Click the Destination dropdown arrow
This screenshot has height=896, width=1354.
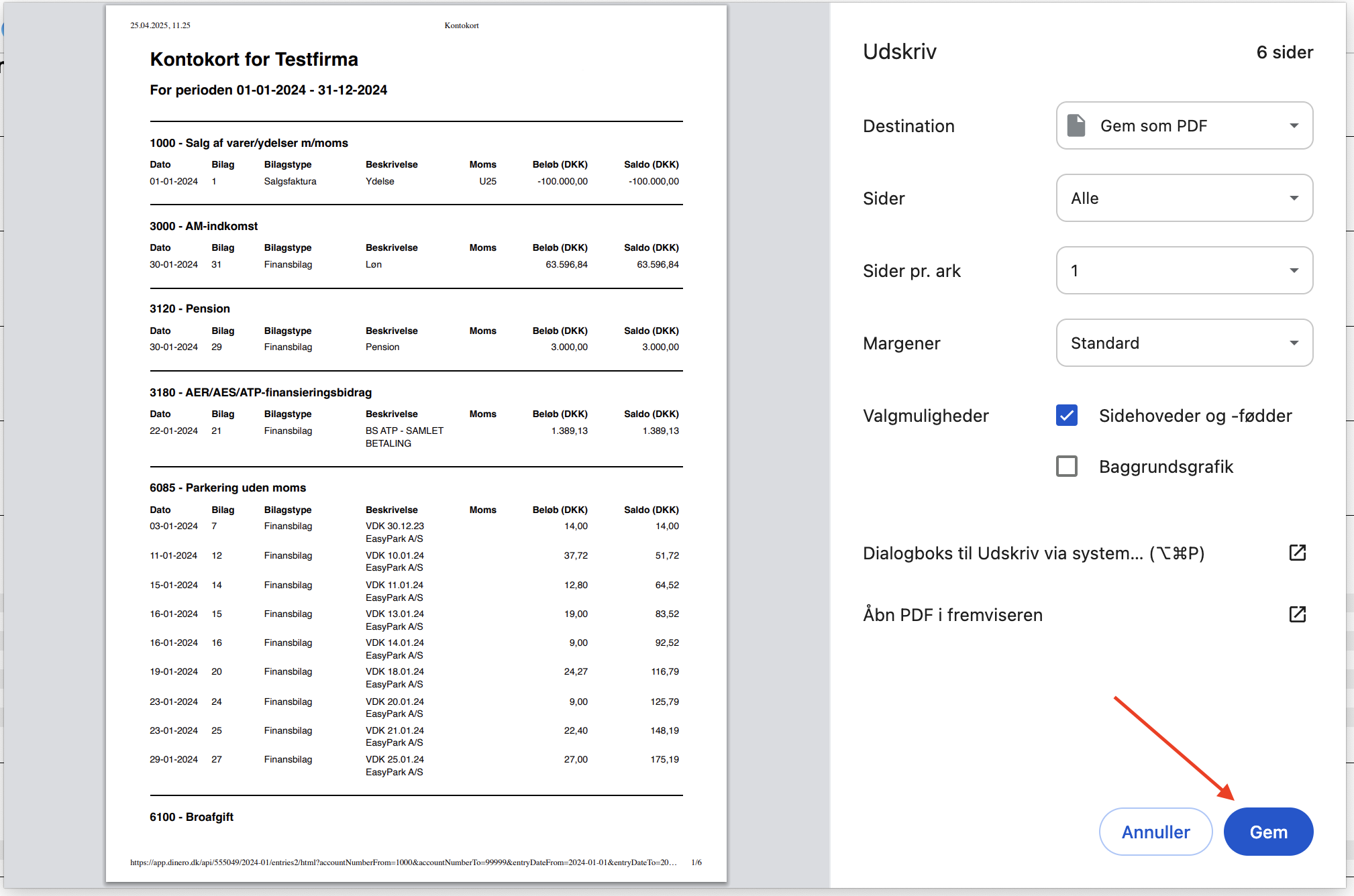coord(1294,125)
